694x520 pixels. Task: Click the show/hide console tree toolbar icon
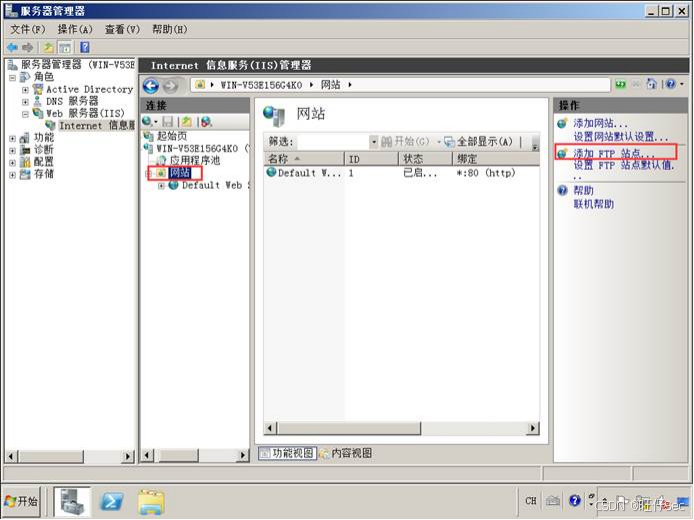point(65,47)
